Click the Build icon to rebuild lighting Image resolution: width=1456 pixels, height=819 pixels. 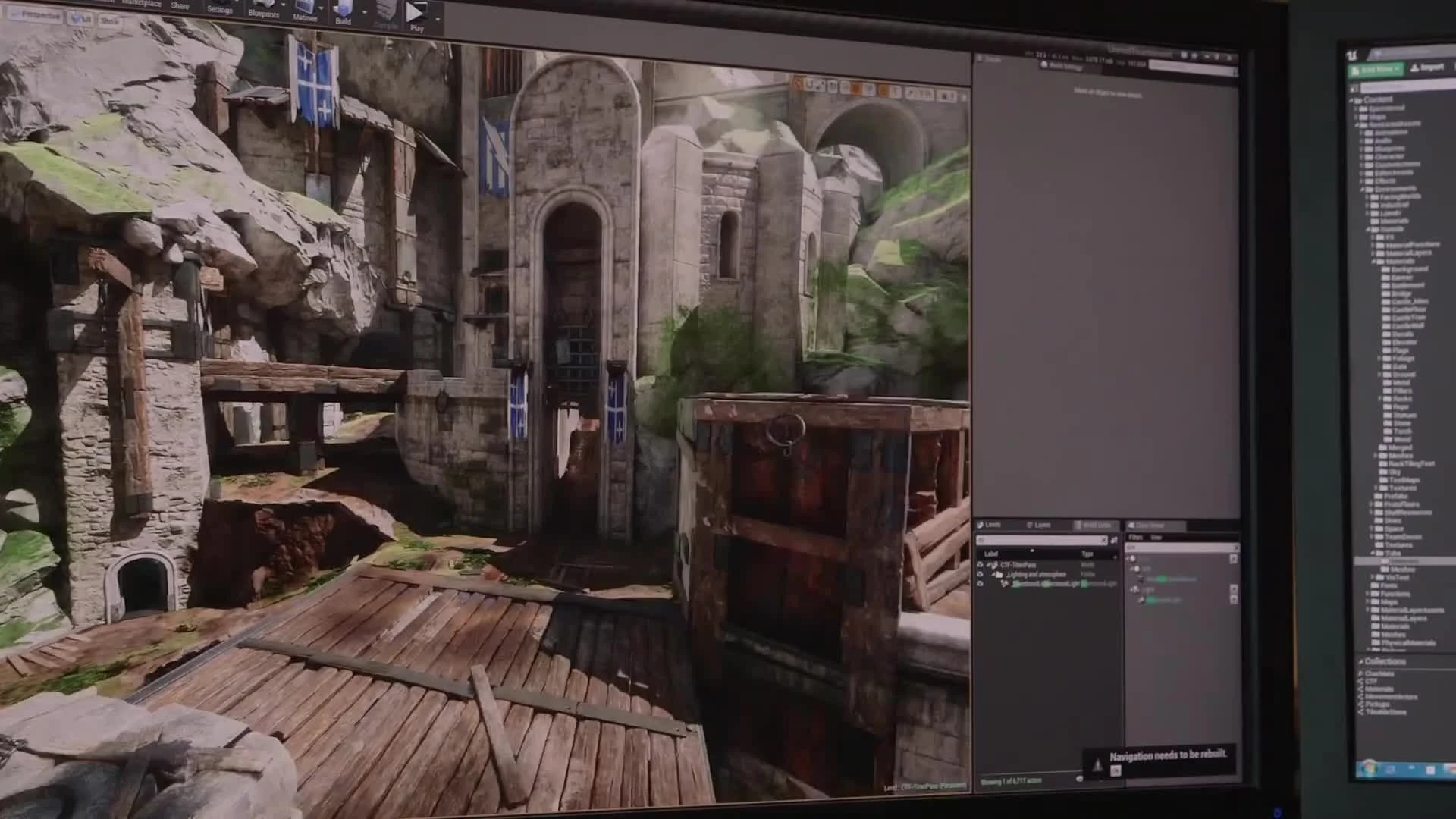(344, 11)
